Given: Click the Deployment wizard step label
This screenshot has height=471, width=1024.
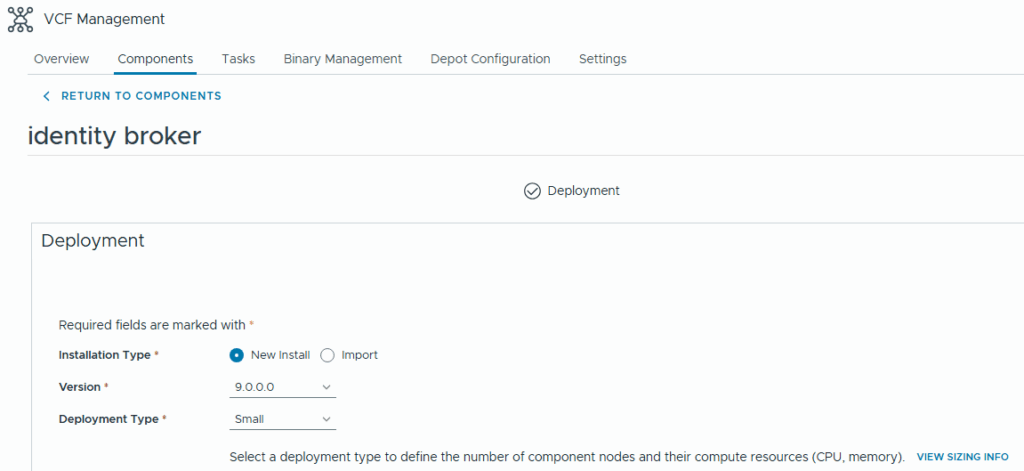Looking at the screenshot, I should click(x=583, y=191).
